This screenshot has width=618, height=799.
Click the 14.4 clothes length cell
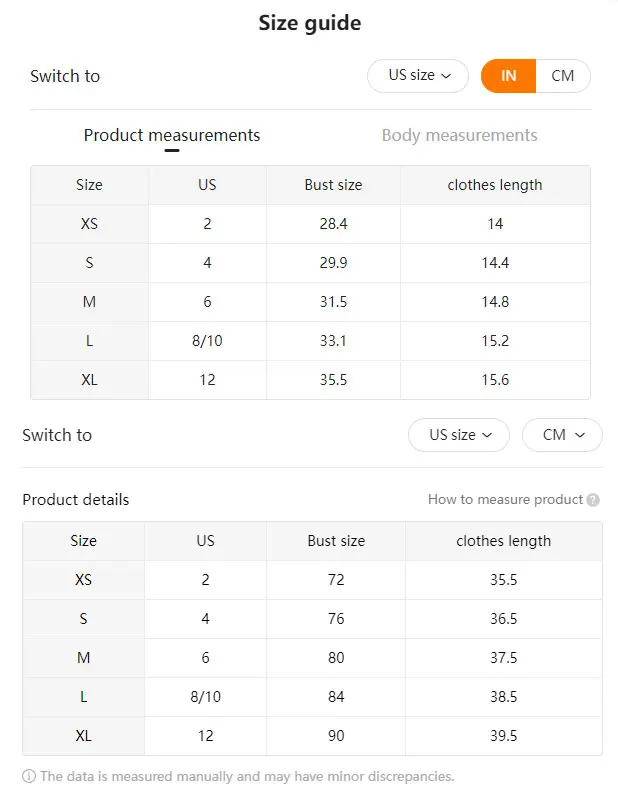[495, 263]
